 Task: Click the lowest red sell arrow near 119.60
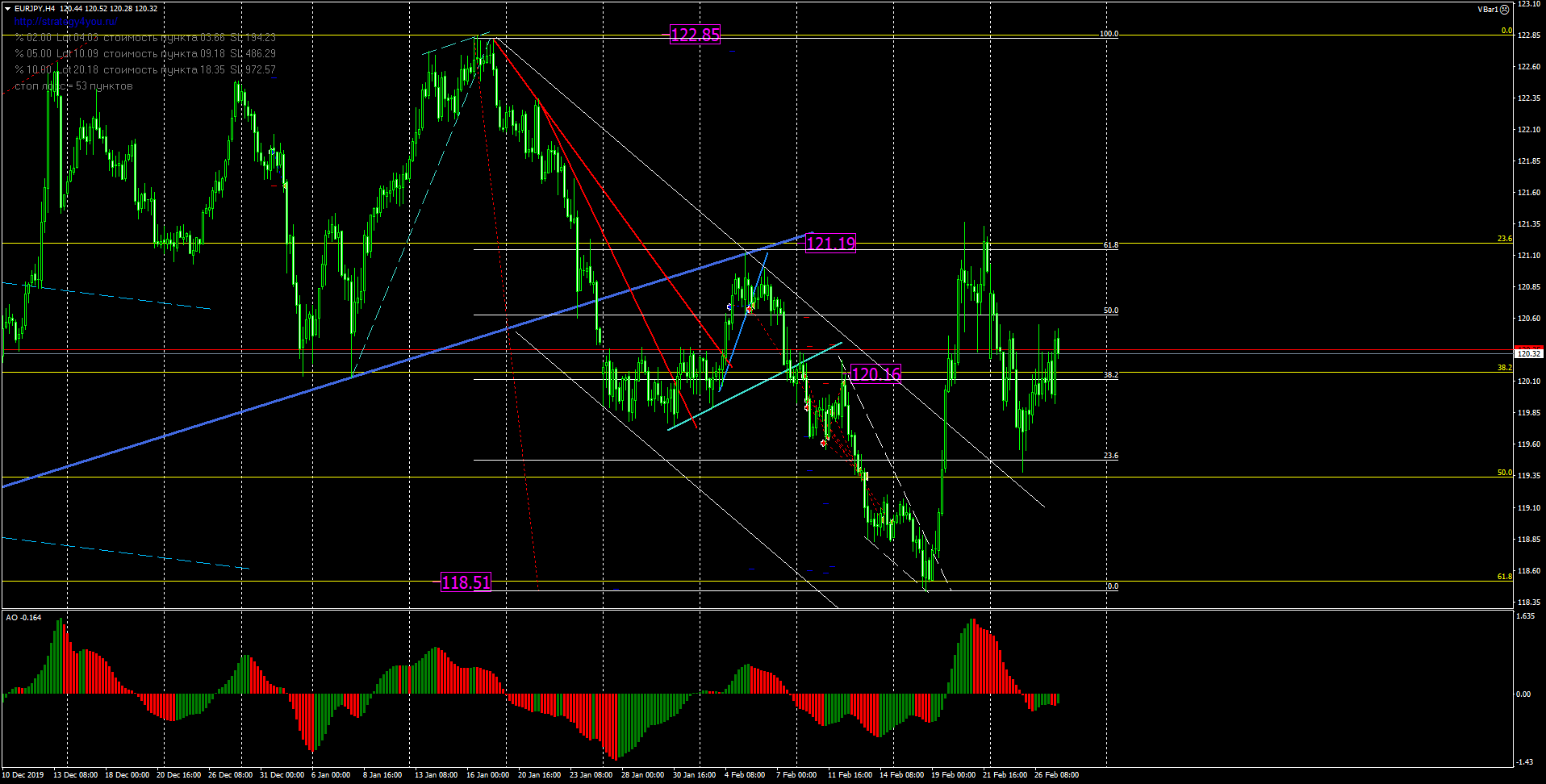[x=824, y=443]
